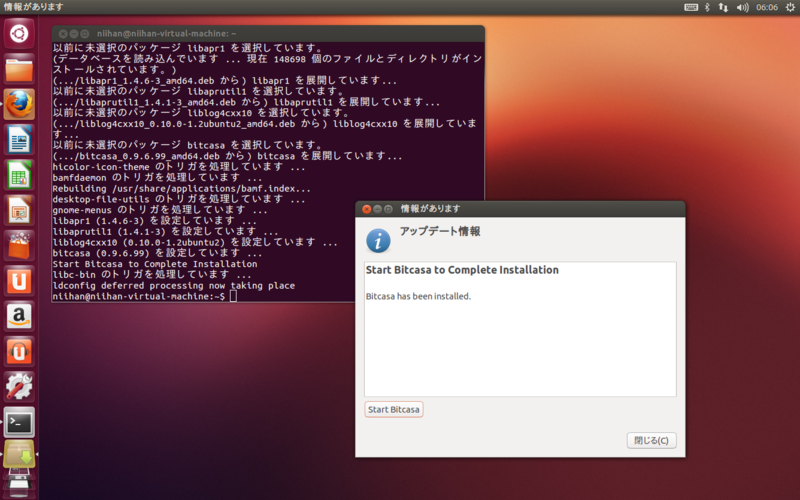This screenshot has width=800, height=500.
Task: Select the package installer launcher icon
Action: [19, 454]
